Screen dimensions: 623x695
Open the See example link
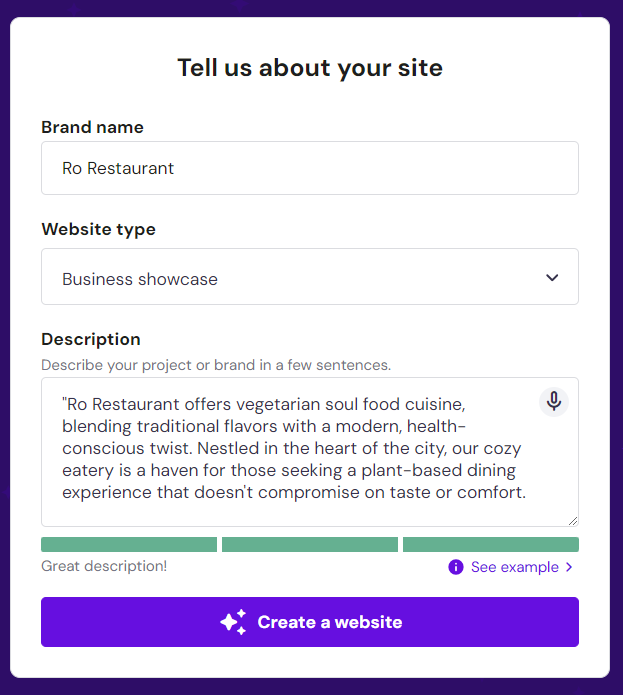(514, 567)
